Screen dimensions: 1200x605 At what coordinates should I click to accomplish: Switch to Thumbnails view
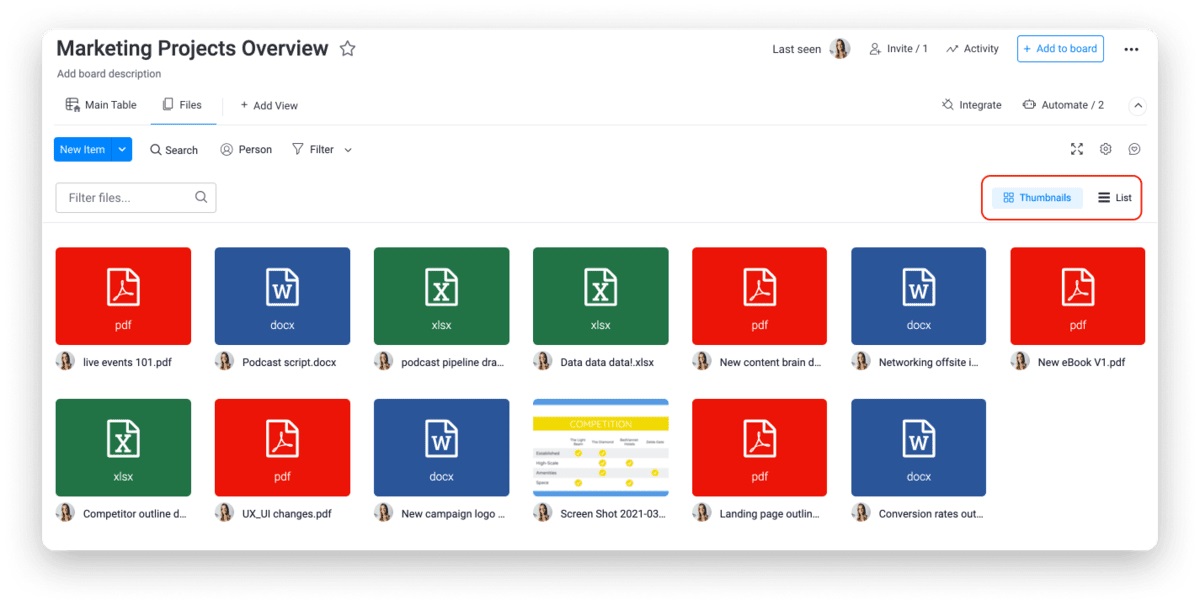point(1037,198)
